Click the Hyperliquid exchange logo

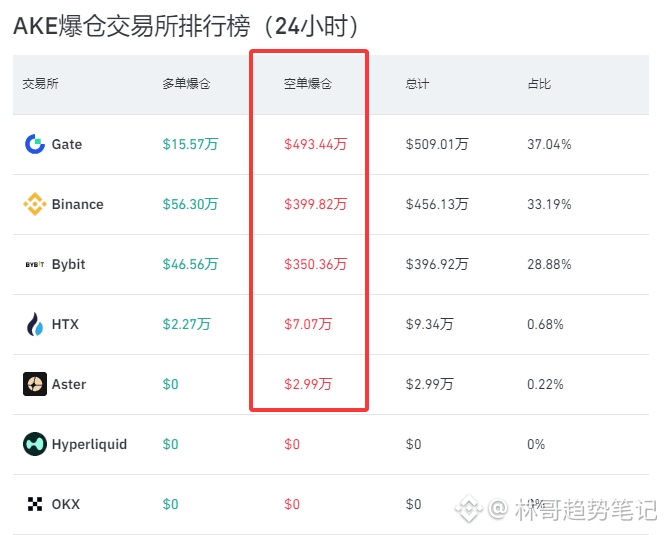click(35, 444)
